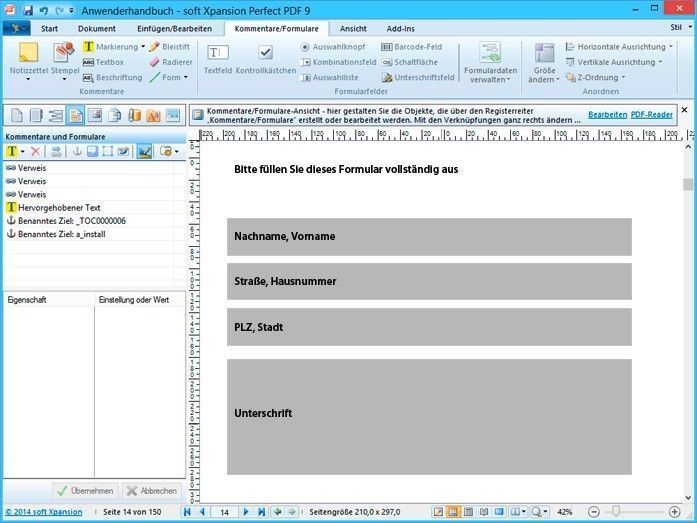
Task: Switch to the Einfügen/Bearbeiten ribbon tab
Action: tap(174, 28)
